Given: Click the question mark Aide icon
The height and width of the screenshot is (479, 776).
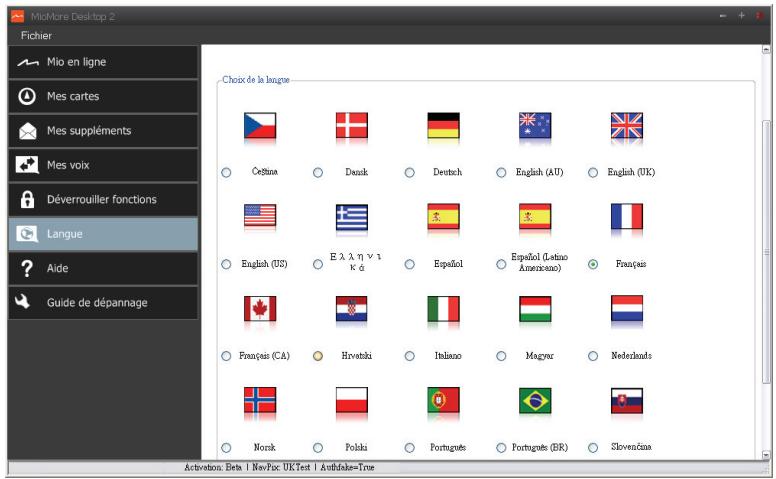Looking at the screenshot, I should (x=29, y=268).
